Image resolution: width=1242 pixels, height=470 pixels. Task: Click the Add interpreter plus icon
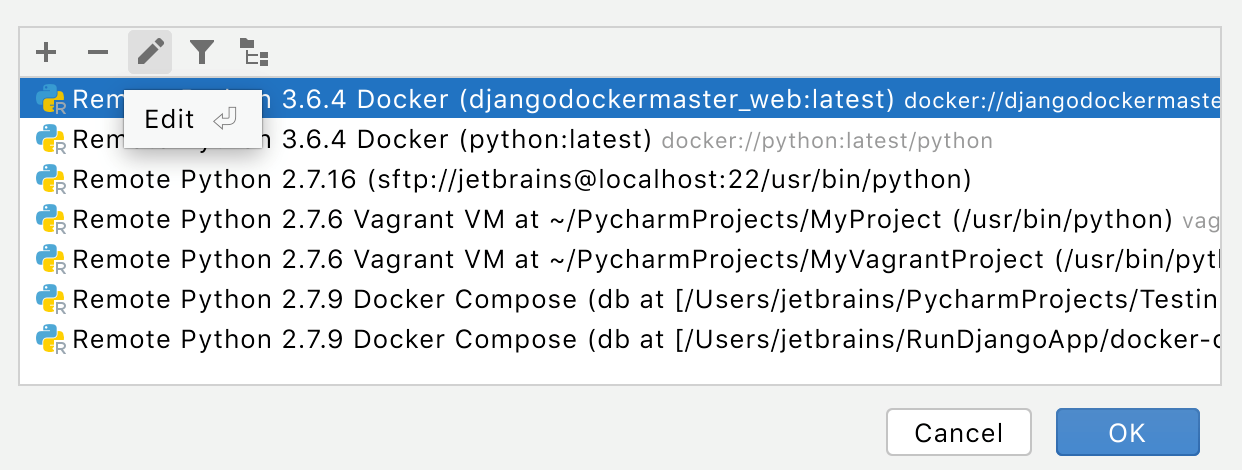coord(46,52)
